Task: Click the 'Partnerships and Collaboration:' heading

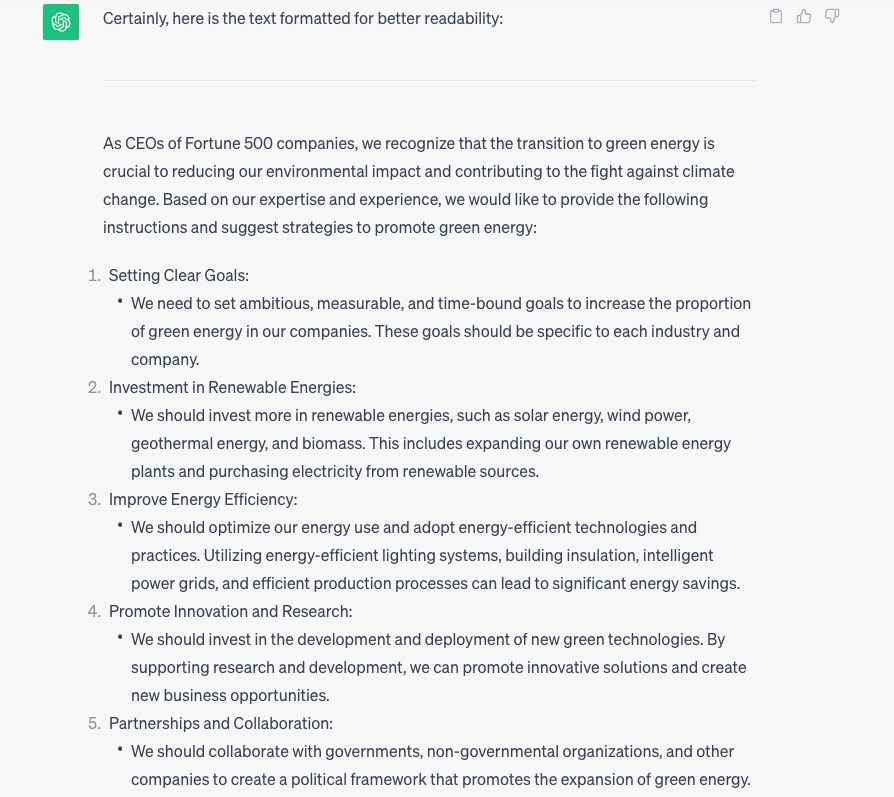Action: [x=221, y=723]
